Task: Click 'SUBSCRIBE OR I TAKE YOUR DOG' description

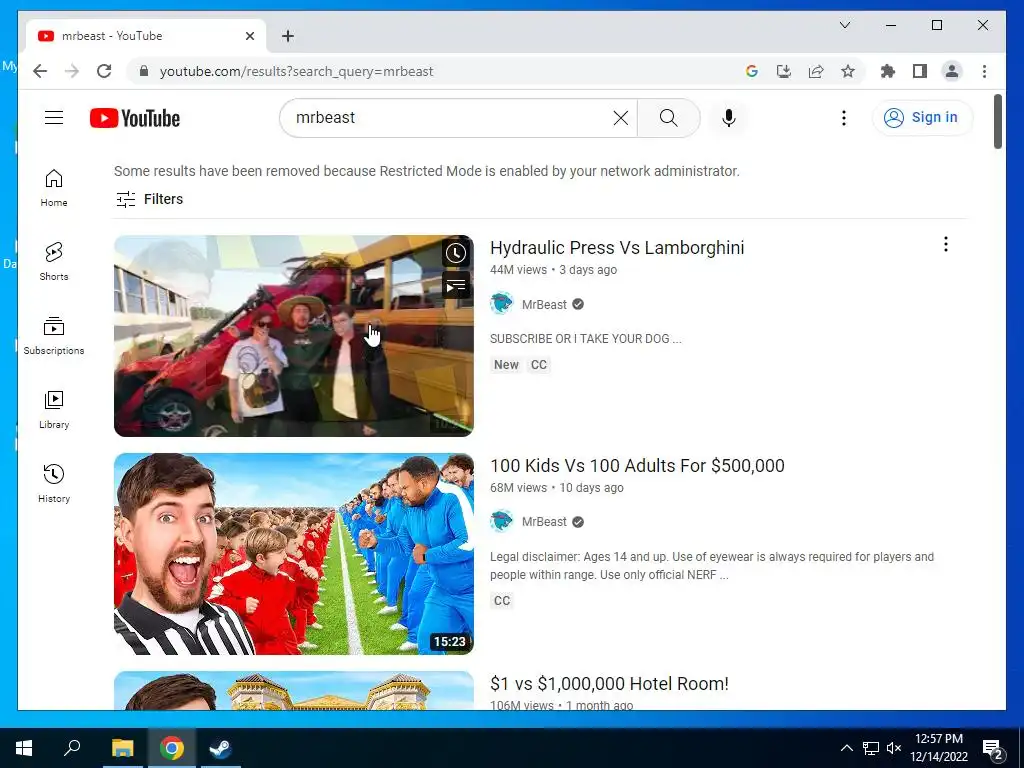Action: [x=585, y=339]
